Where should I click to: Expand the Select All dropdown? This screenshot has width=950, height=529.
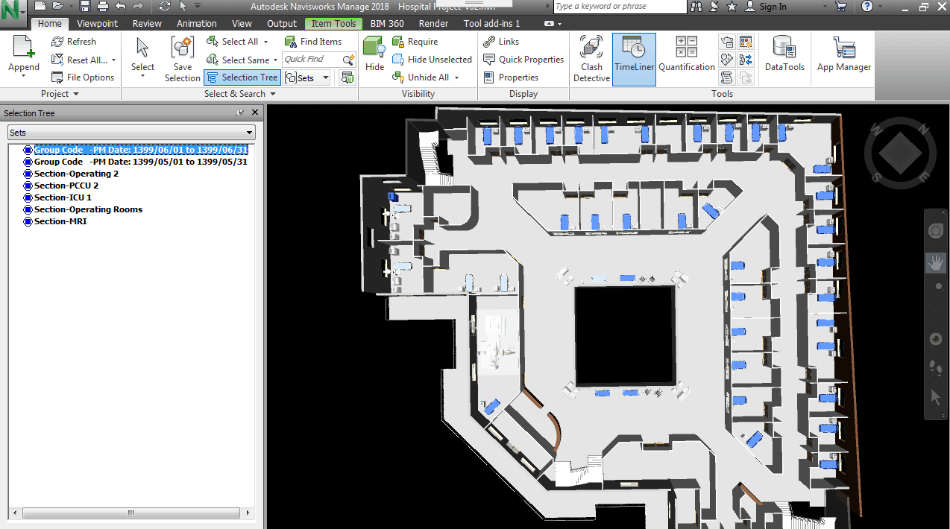click(266, 42)
